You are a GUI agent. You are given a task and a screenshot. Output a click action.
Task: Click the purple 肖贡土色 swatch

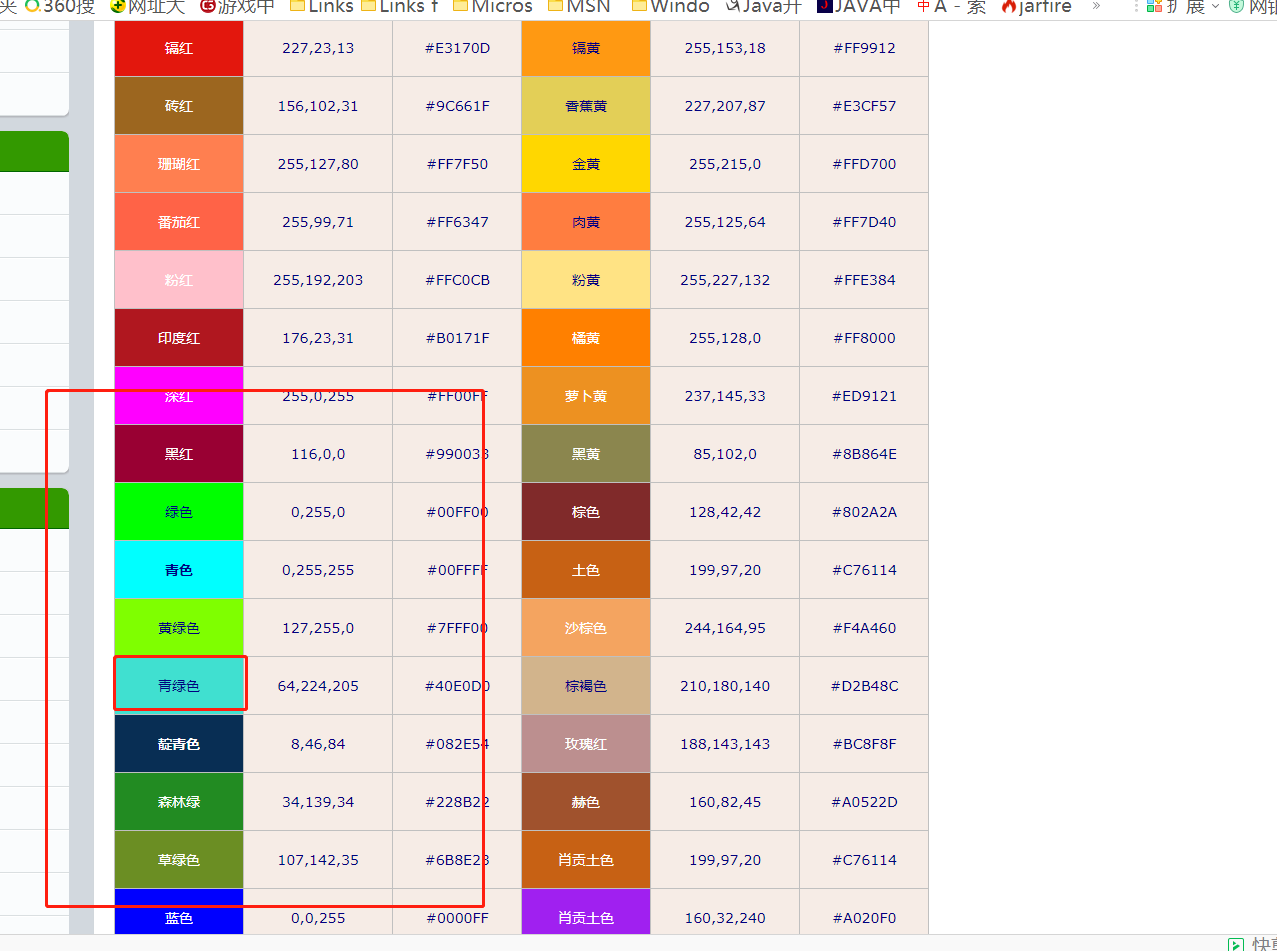point(586,912)
